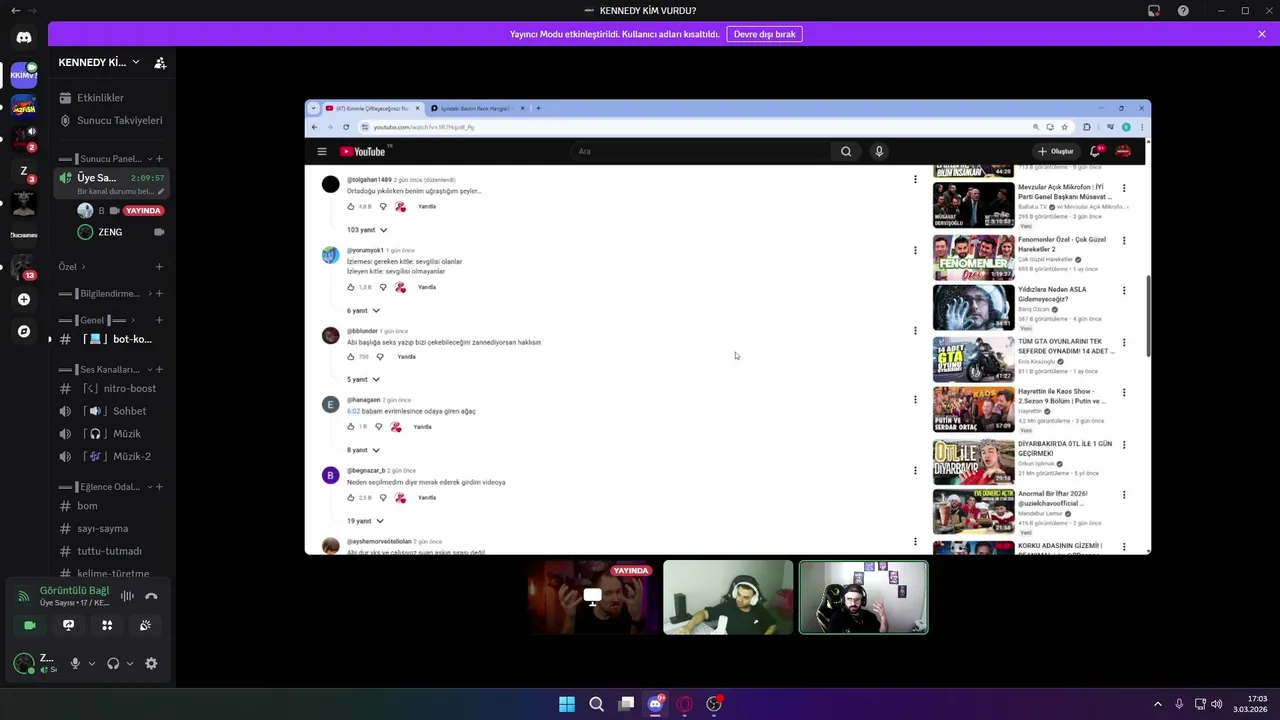Viewport: 1280px width, 720px height.
Task: Toggle screen sharing button
Action: (x=68, y=625)
